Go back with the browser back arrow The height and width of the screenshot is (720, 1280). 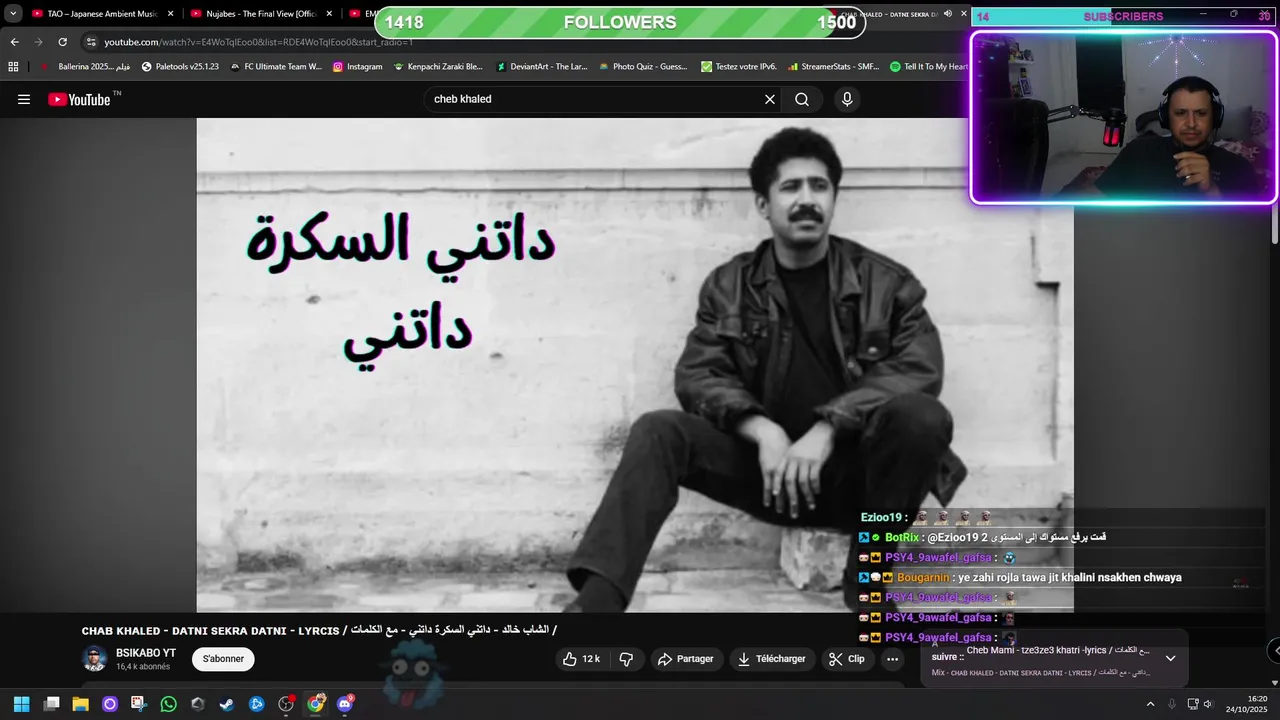[14, 42]
